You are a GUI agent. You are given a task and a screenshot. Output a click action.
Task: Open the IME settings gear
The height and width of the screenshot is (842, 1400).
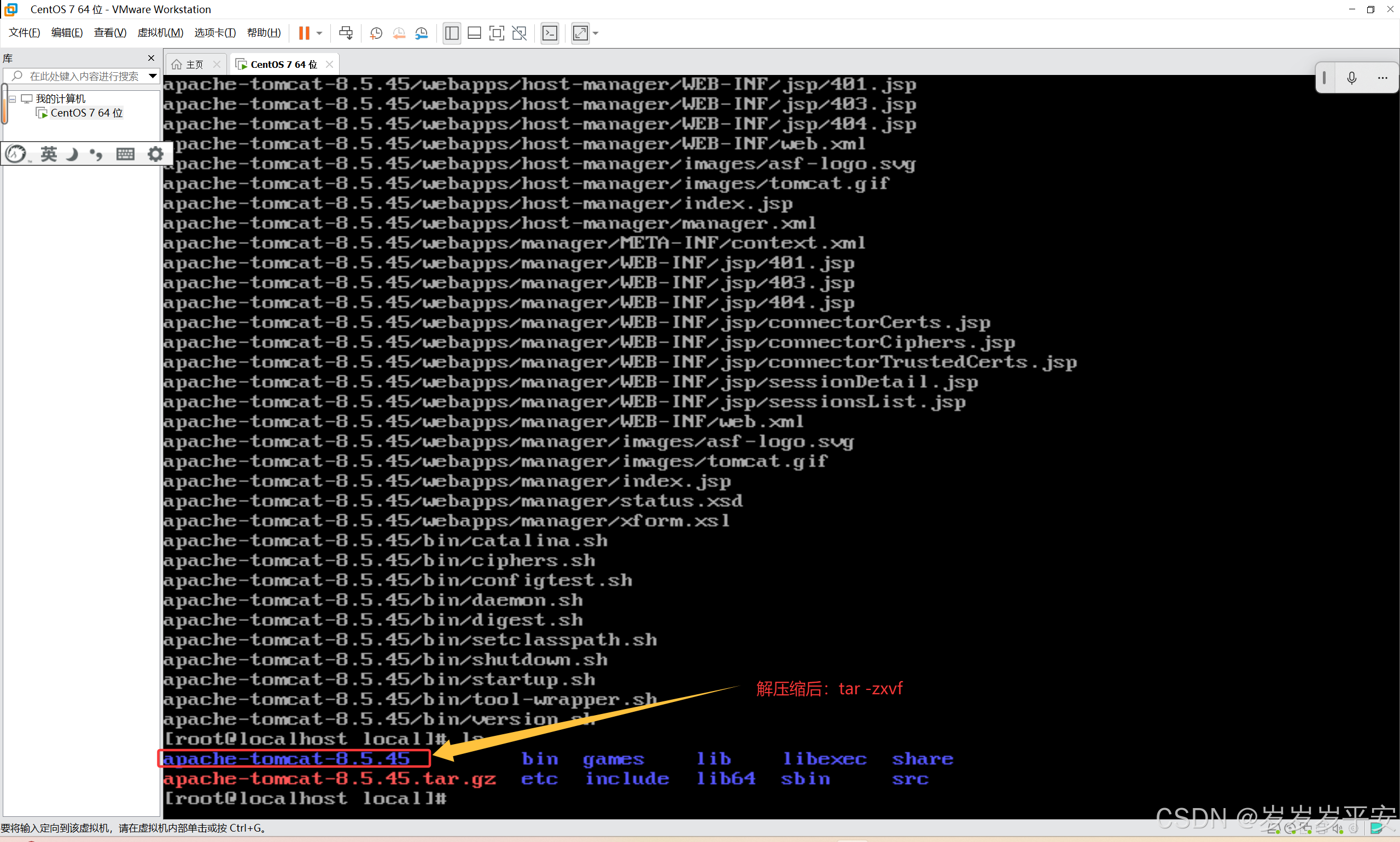tap(155, 154)
